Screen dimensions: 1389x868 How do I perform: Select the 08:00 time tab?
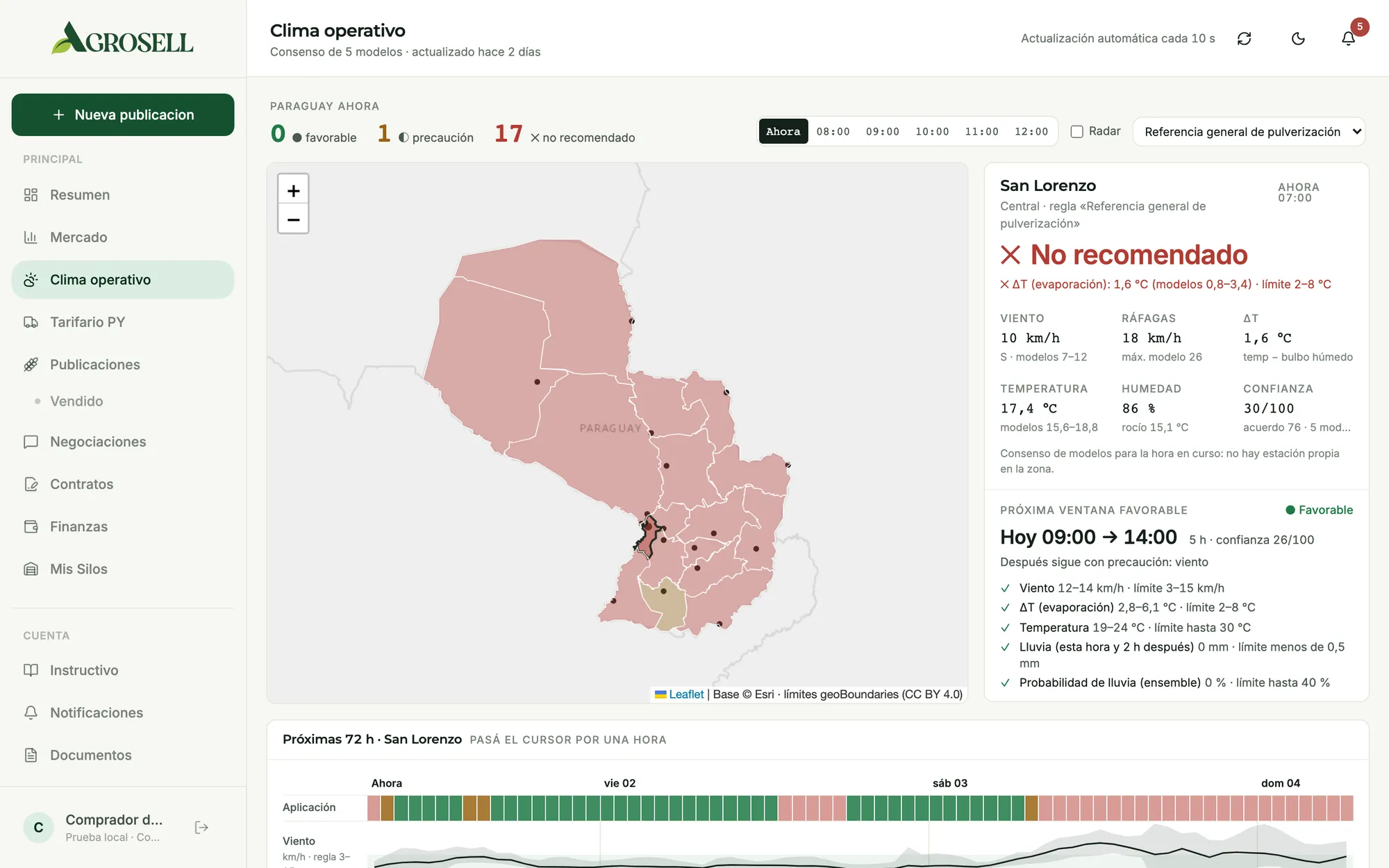[833, 131]
